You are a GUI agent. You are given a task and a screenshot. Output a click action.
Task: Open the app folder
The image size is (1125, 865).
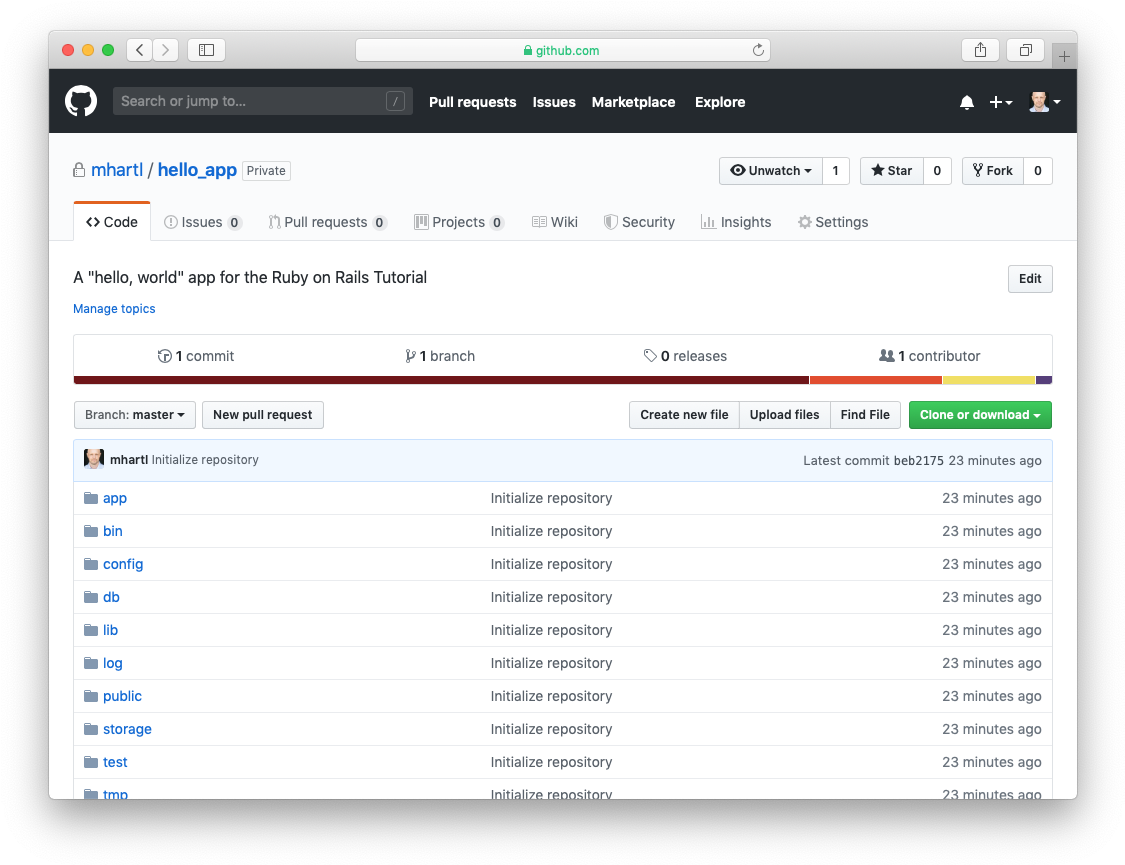tap(115, 498)
